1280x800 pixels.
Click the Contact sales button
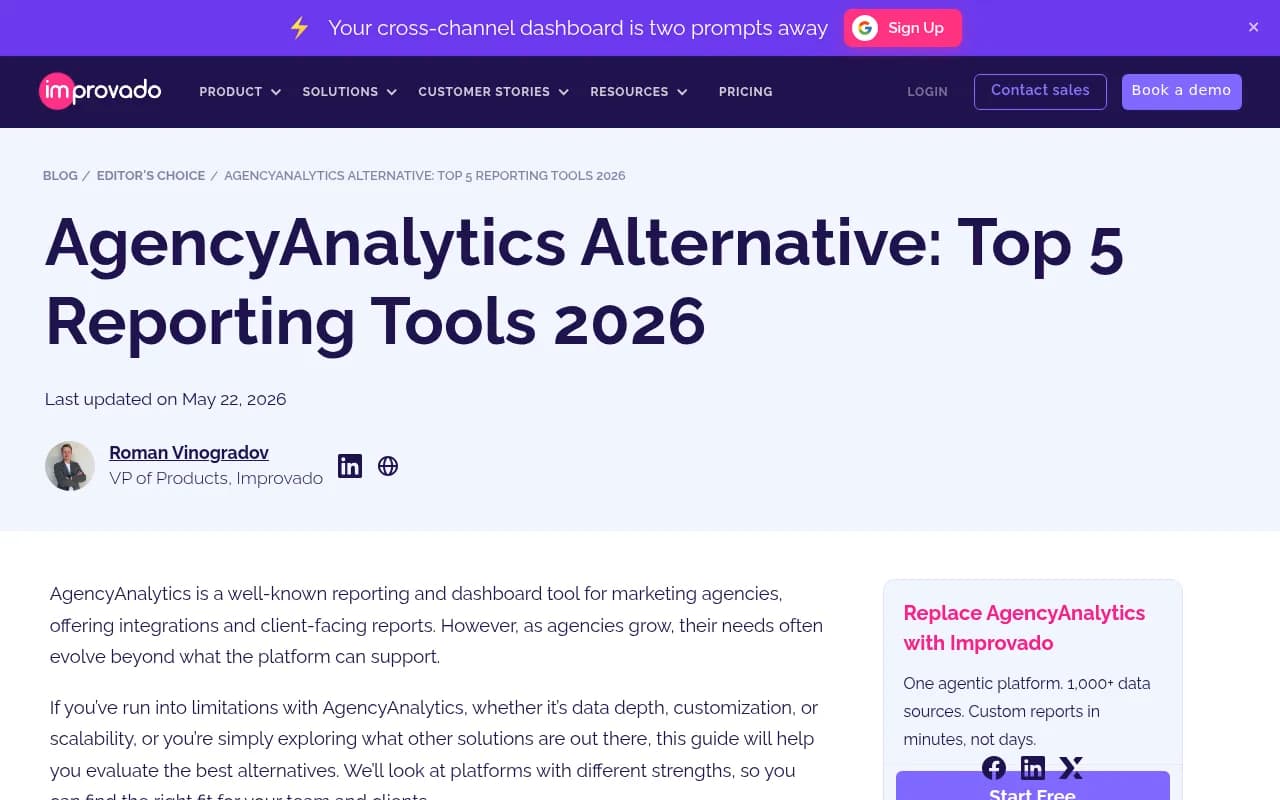pyautogui.click(x=1040, y=91)
